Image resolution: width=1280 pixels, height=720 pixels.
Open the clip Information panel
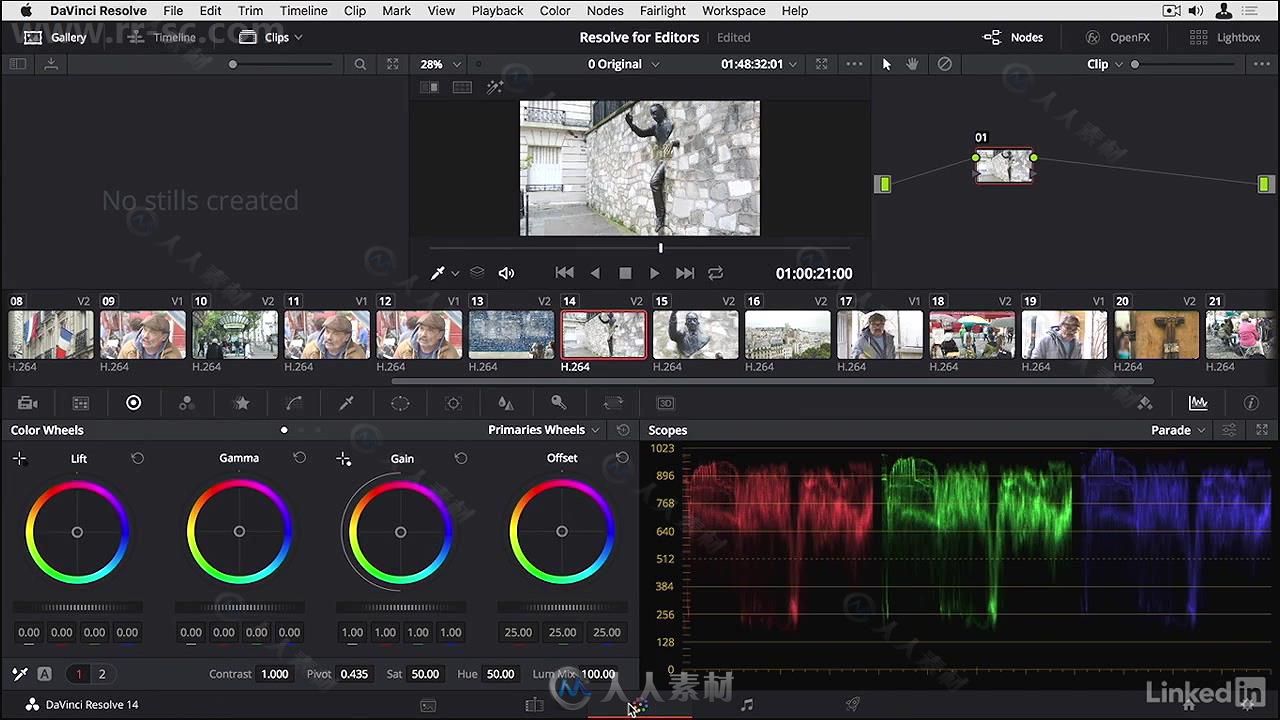1251,403
